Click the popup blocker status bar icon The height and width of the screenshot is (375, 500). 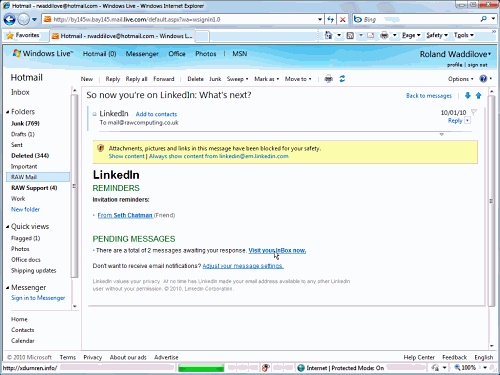pos(266,368)
